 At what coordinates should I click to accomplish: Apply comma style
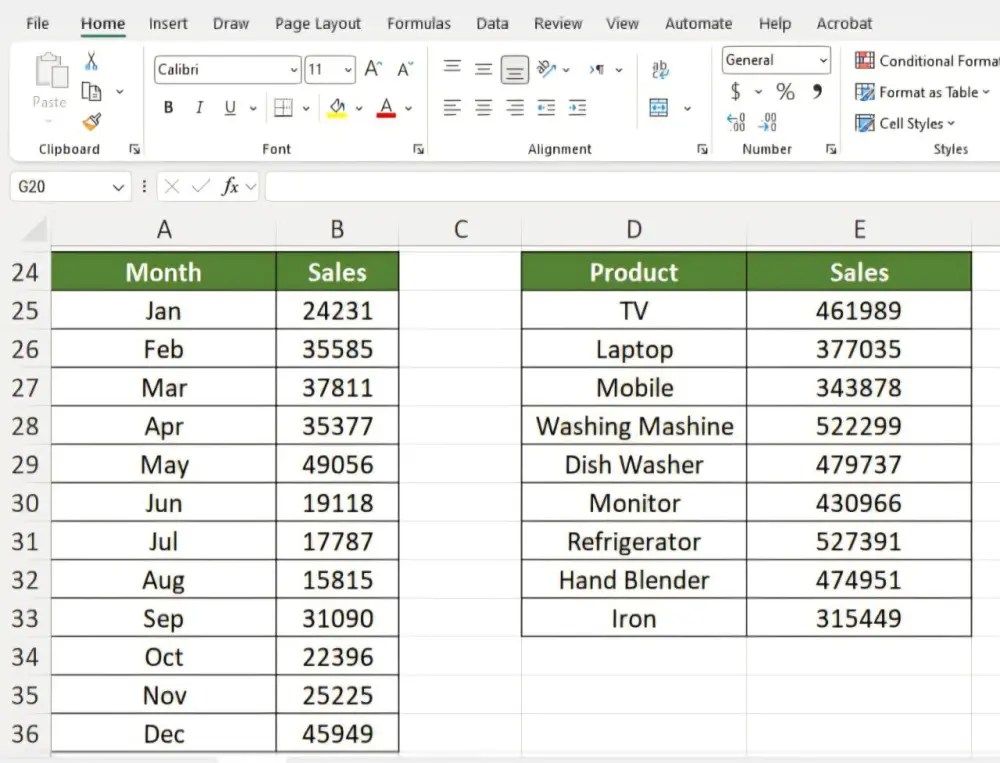click(817, 92)
